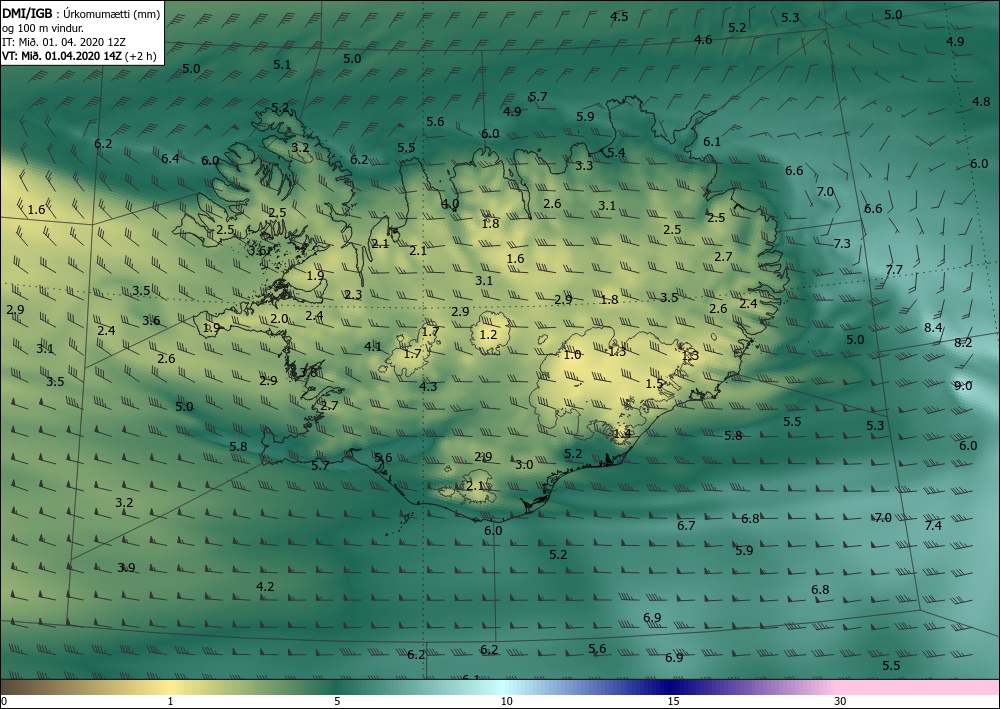Click the map value '5.1'
The image size is (1000, 709).
(x=282, y=64)
